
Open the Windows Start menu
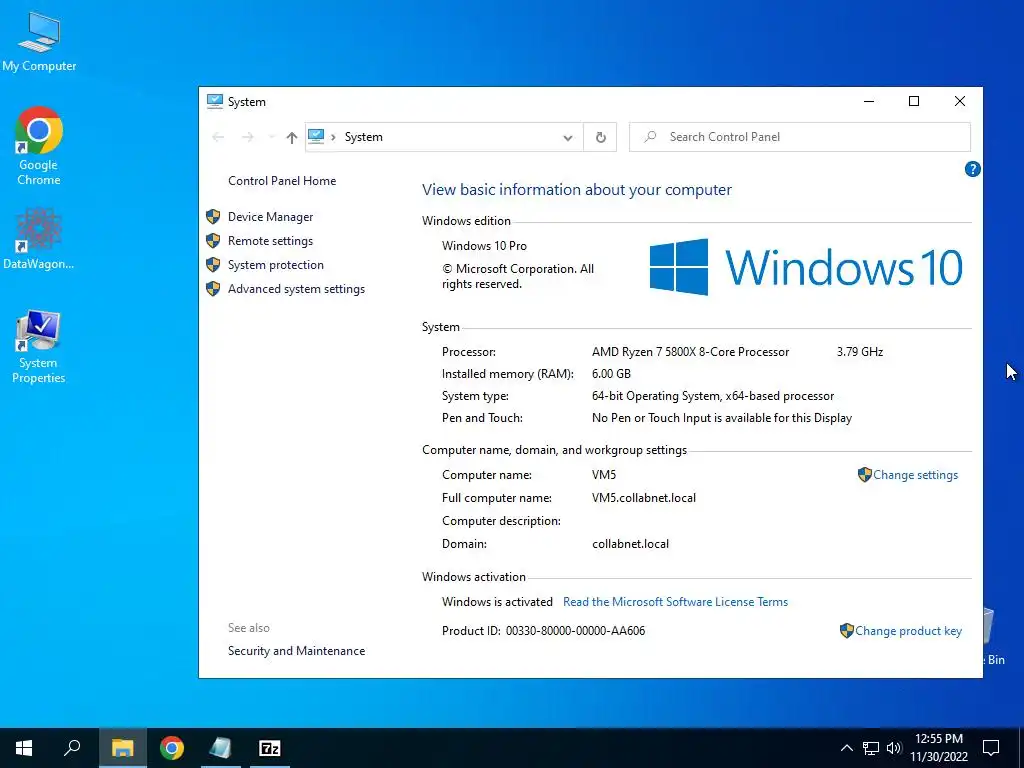pyautogui.click(x=24, y=748)
